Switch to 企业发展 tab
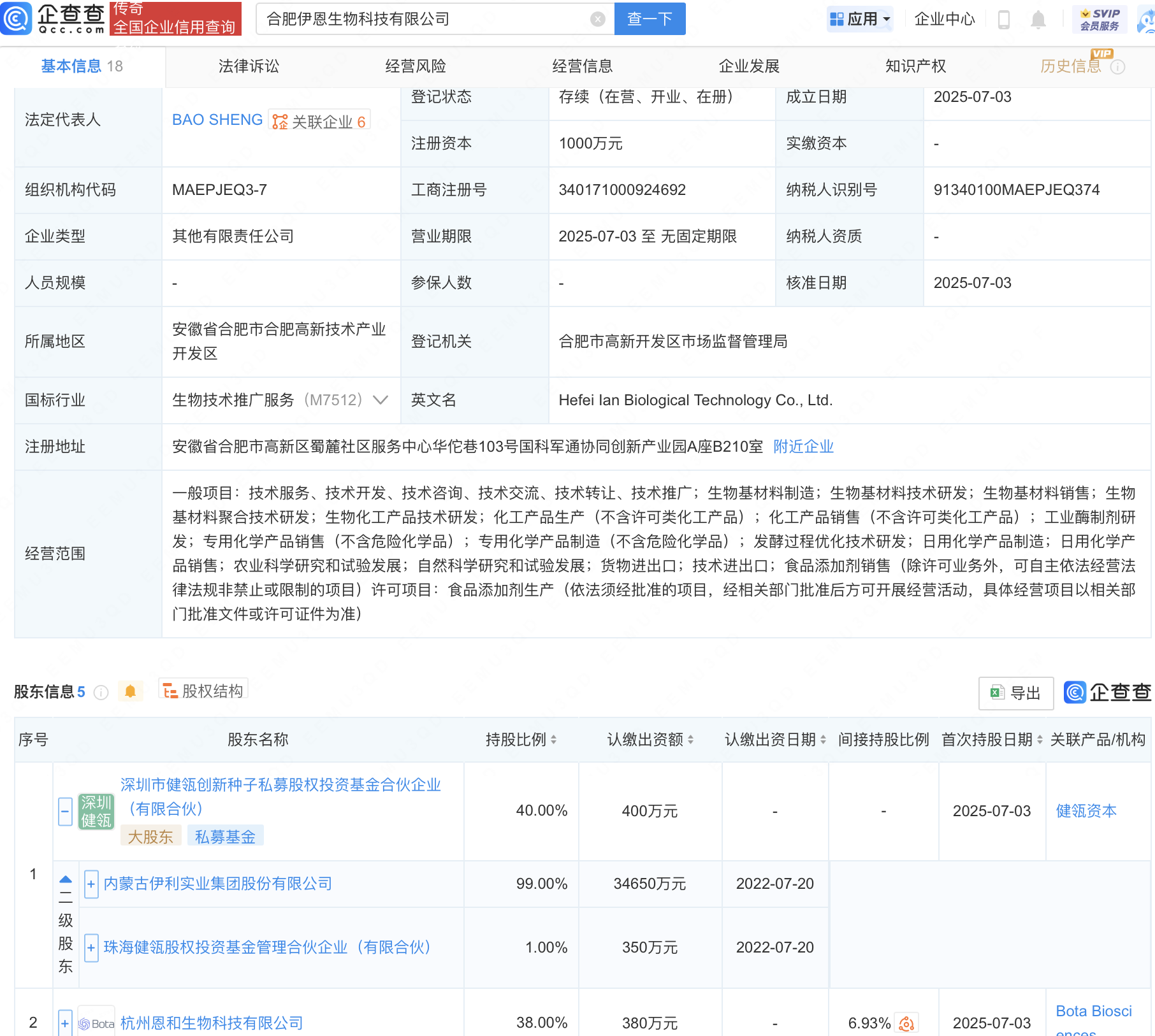 coord(750,66)
